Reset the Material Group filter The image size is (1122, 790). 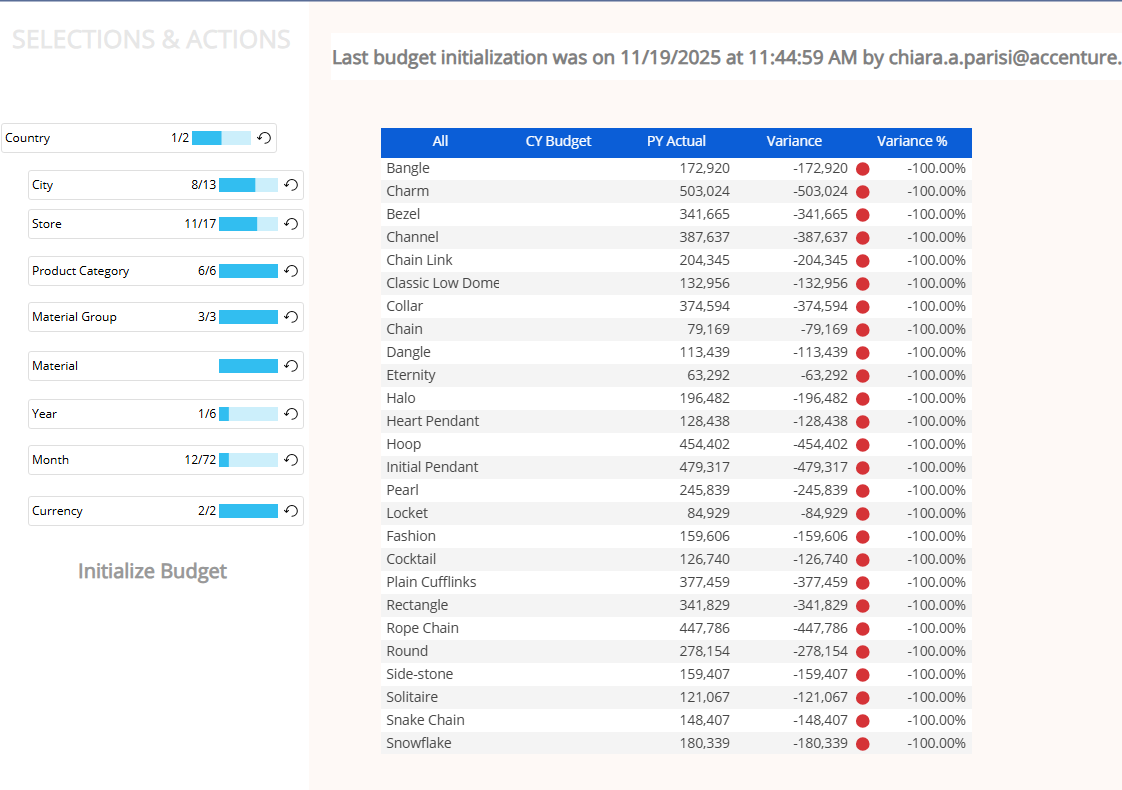pos(291,316)
